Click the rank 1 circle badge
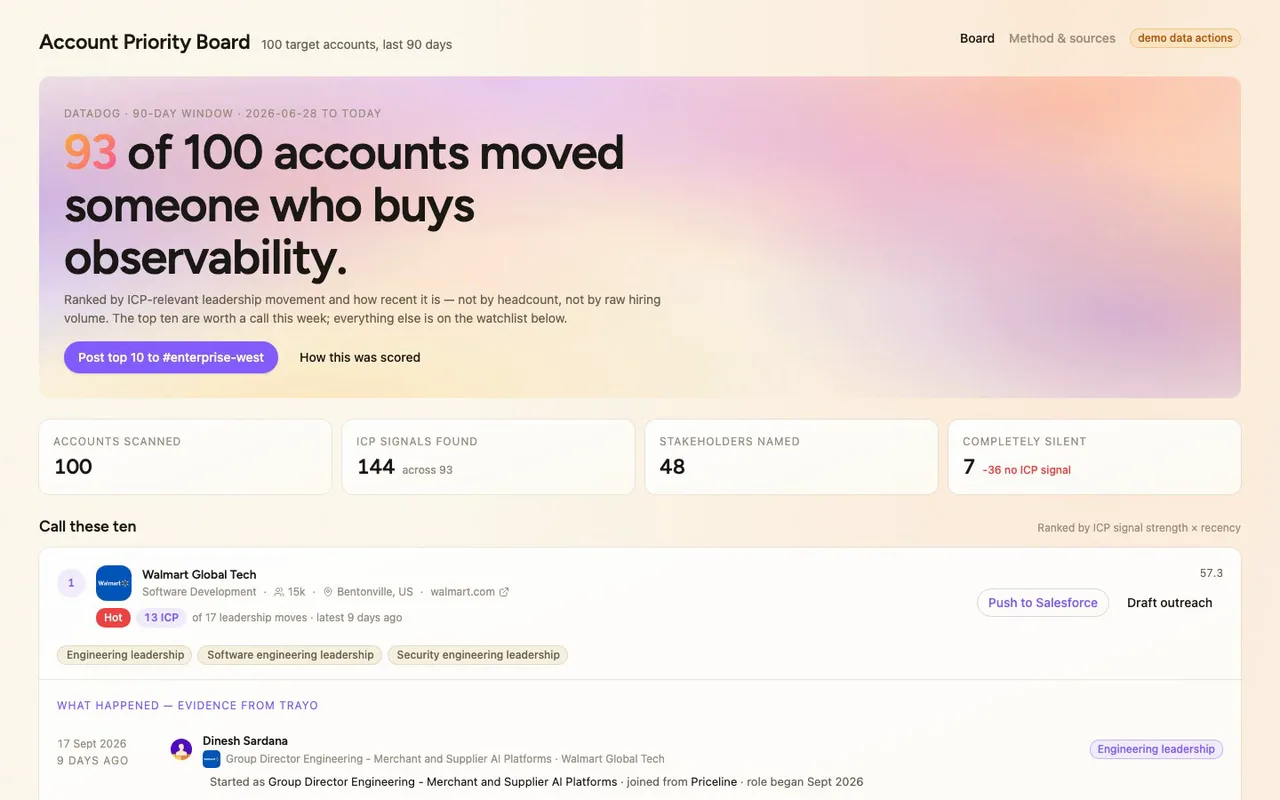1280x800 pixels. pos(71,583)
